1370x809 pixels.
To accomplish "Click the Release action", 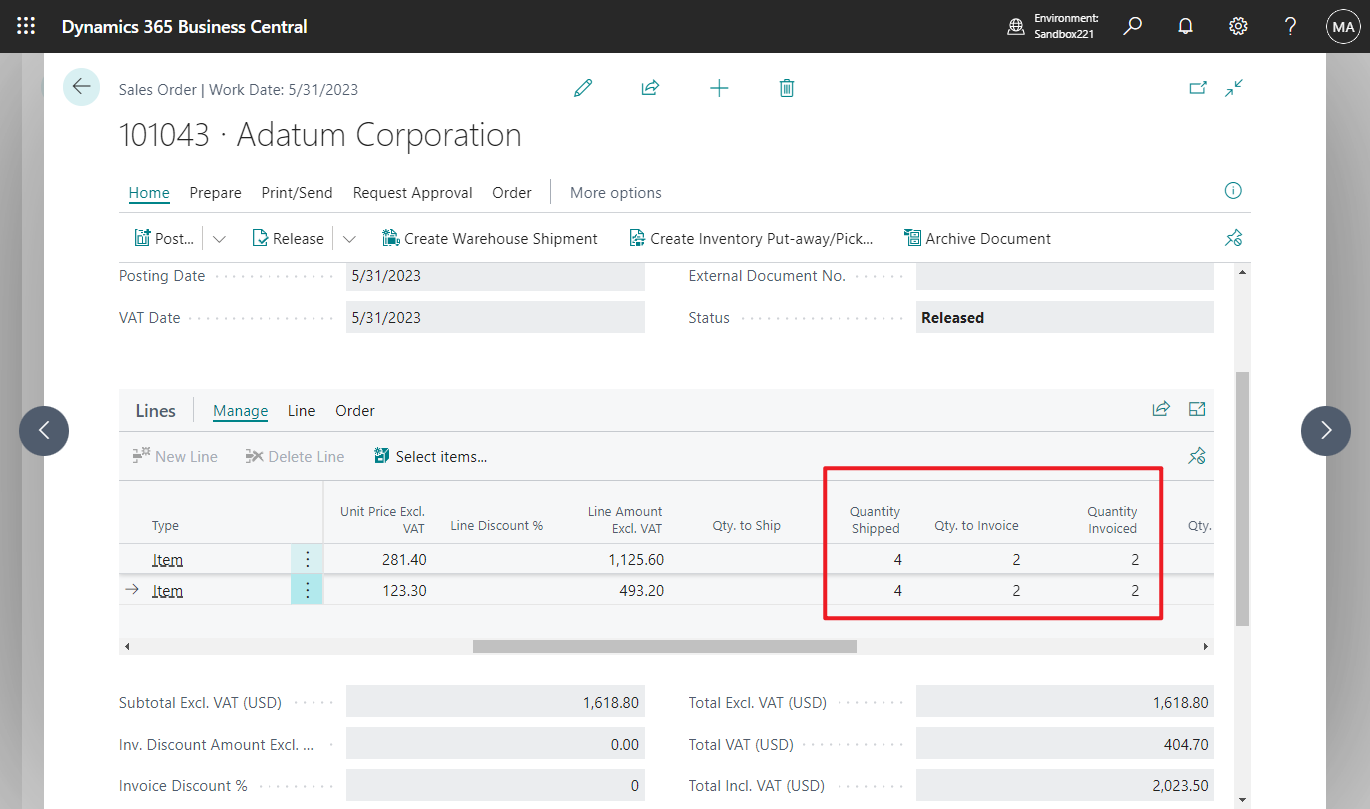I will pos(288,238).
